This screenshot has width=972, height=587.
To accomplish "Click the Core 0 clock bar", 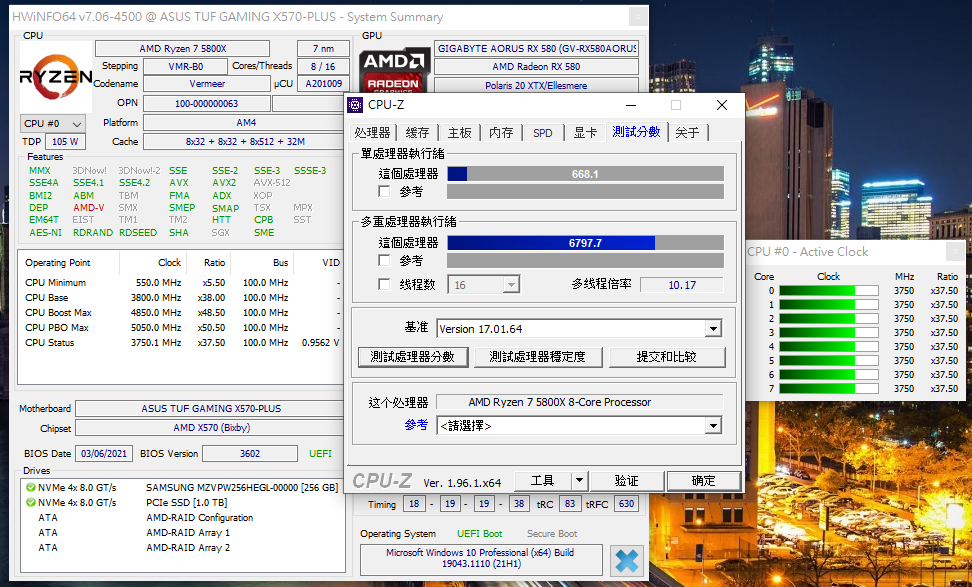I will (x=829, y=291).
